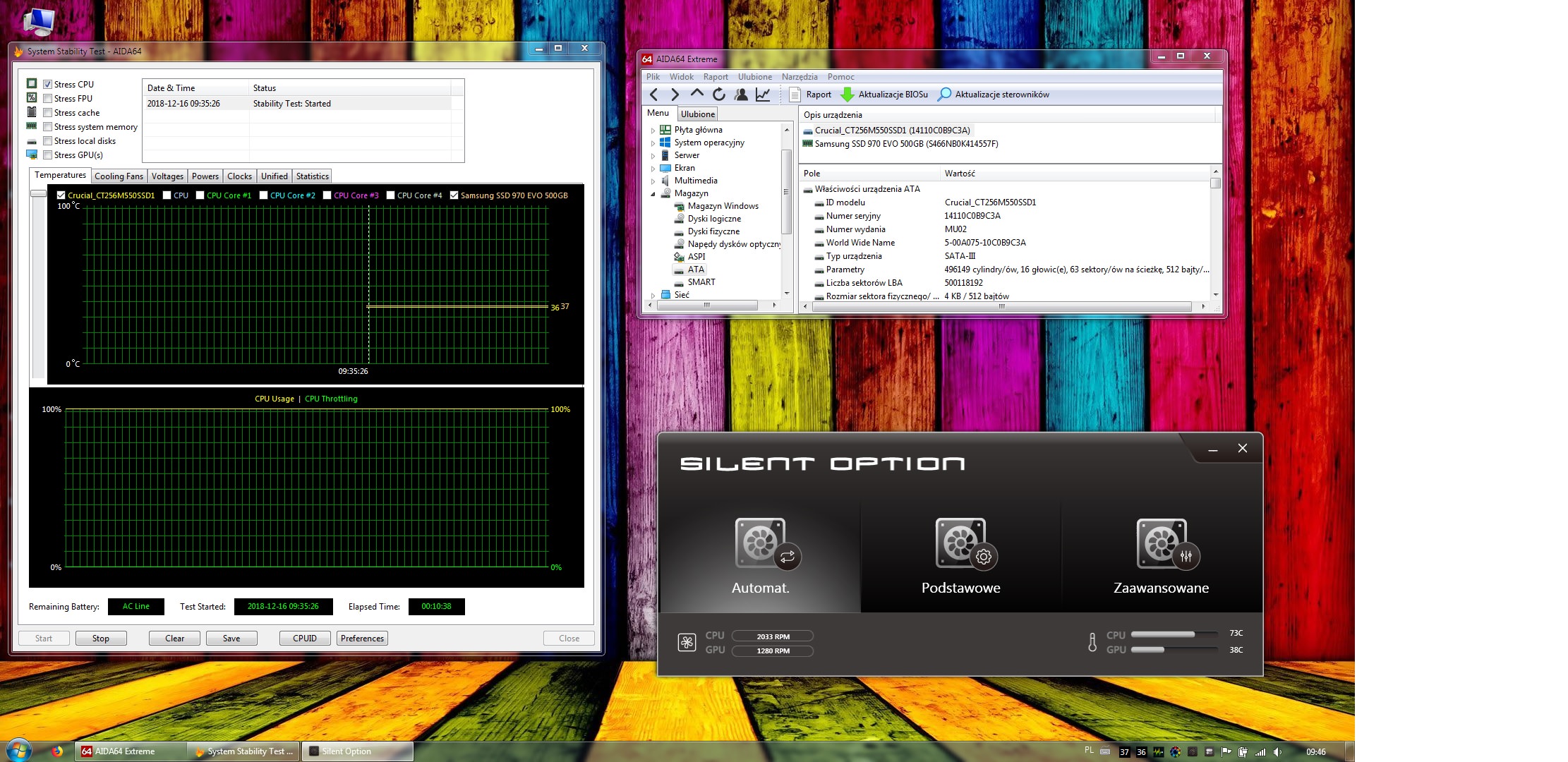This screenshot has width=1568, height=762.
Task: Open network signal icon in system tray
Action: (1260, 752)
